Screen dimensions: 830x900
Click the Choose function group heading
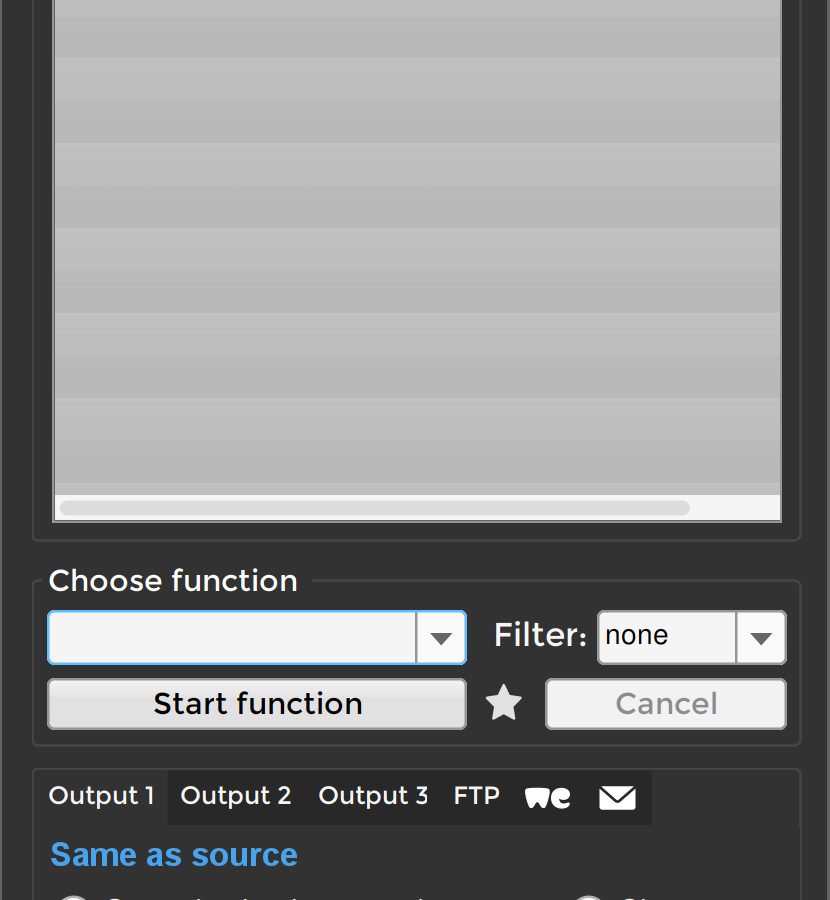click(x=173, y=581)
